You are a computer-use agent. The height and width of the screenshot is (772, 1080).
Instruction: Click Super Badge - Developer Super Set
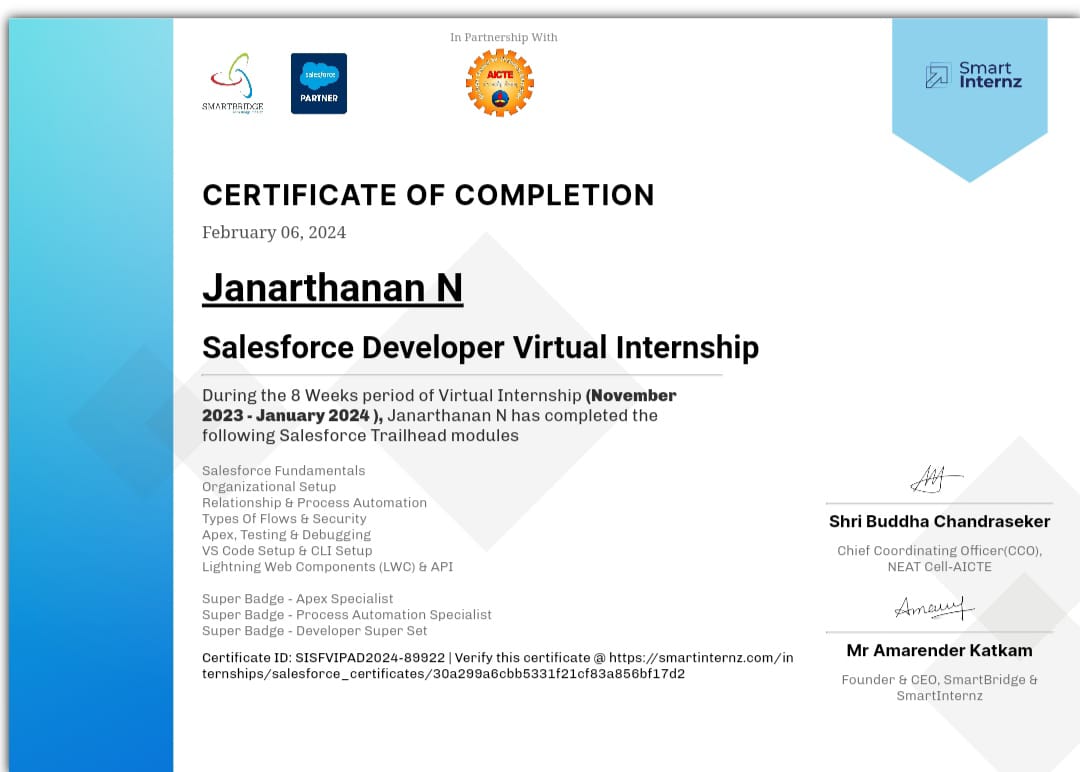click(315, 631)
